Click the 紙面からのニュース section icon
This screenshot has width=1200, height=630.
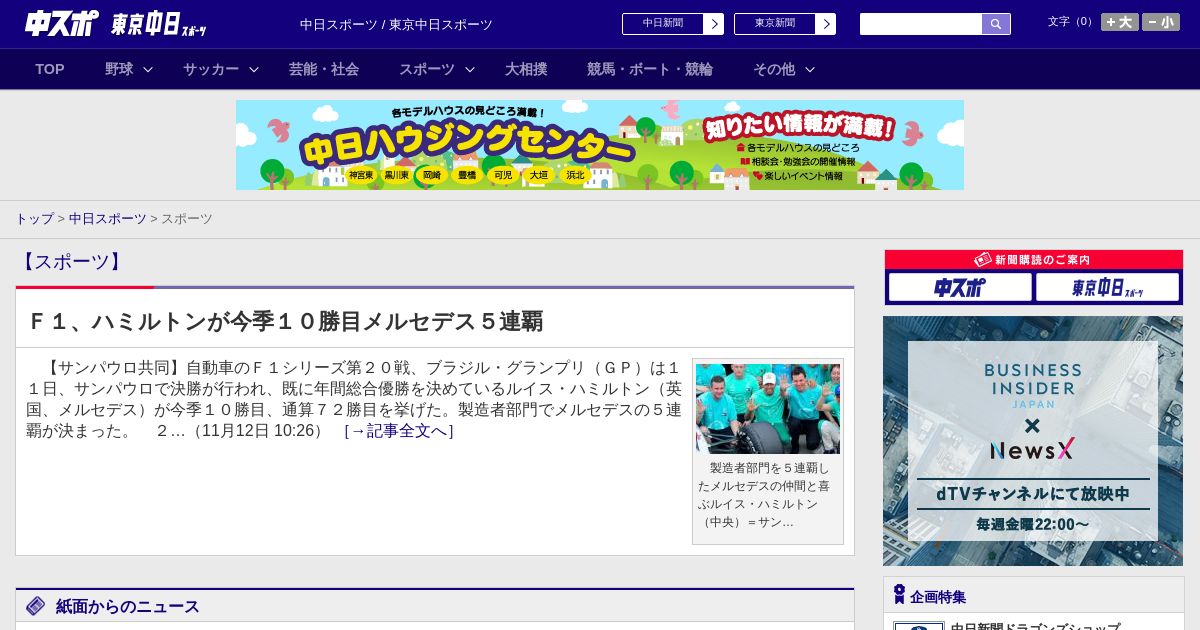click(x=36, y=606)
